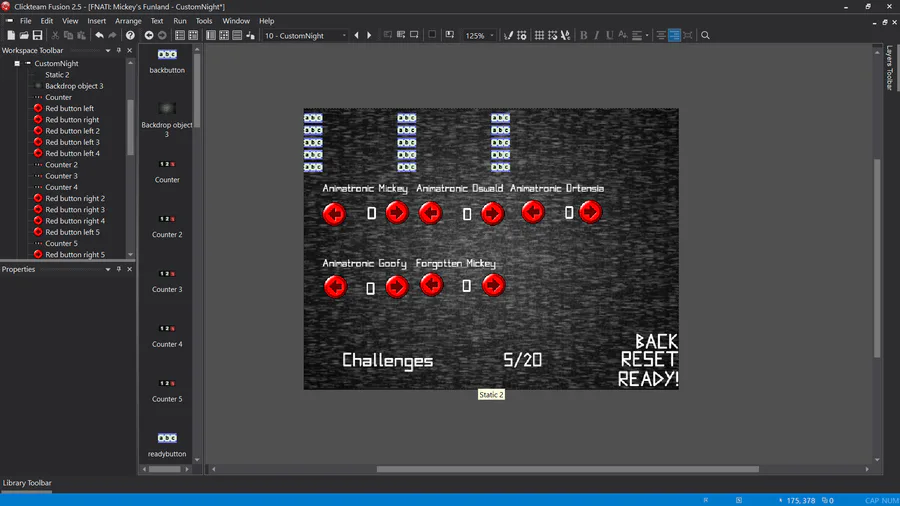900x506 pixels.
Task: Select backbutton object in object list
Action: [x=167, y=61]
